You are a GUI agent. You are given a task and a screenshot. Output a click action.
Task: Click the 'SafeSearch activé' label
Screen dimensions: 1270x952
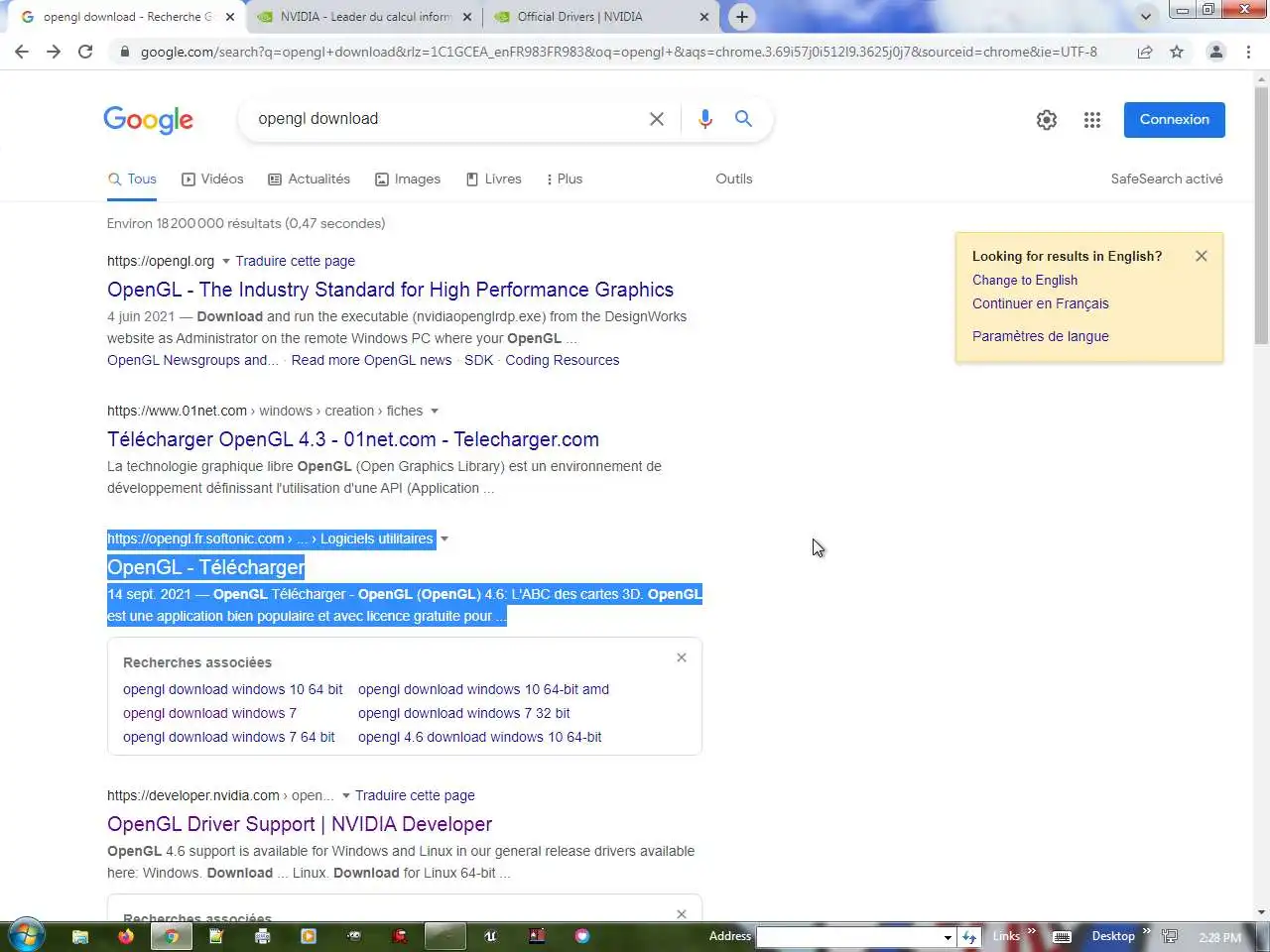1167,178
